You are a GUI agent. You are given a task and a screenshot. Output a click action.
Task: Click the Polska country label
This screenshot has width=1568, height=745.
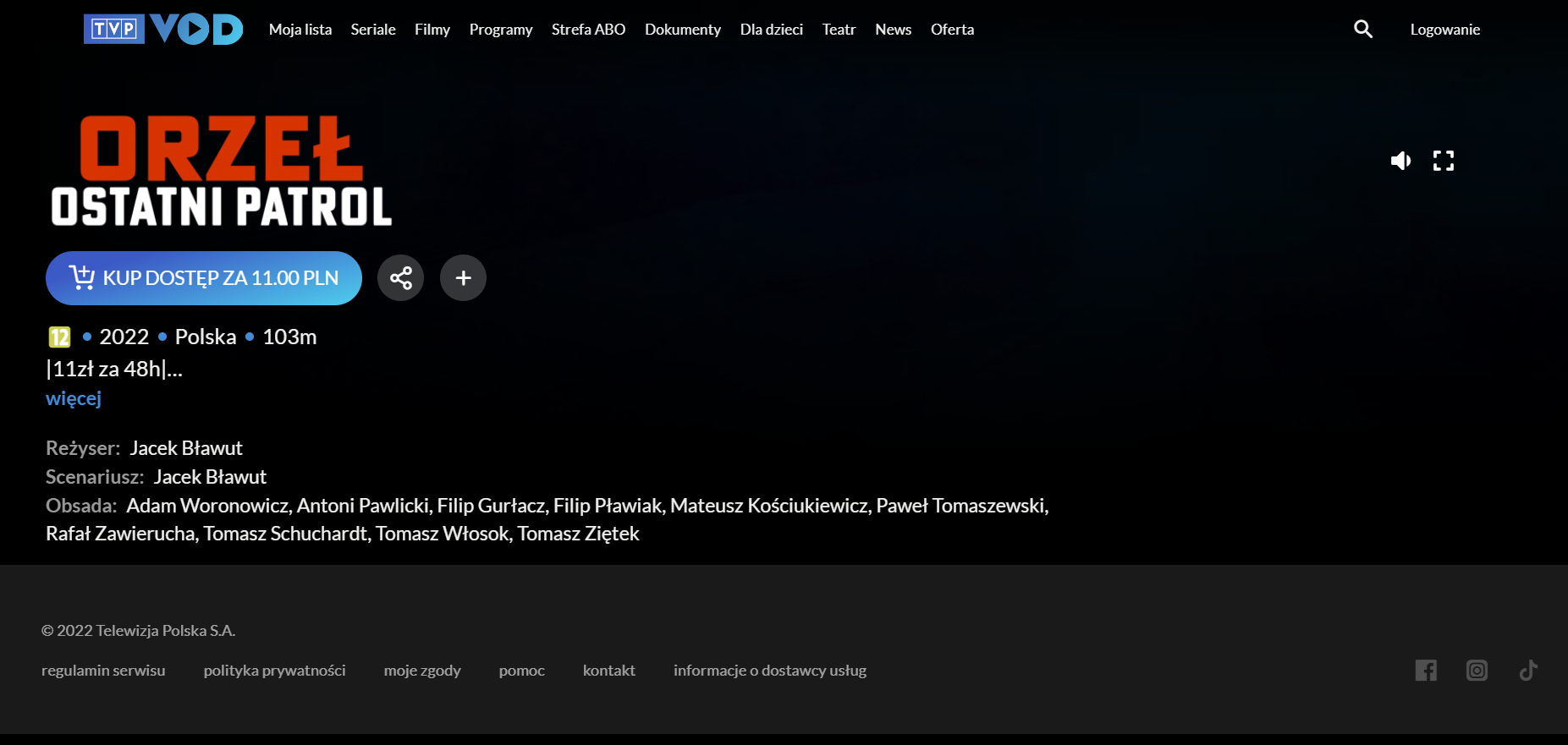coord(206,337)
